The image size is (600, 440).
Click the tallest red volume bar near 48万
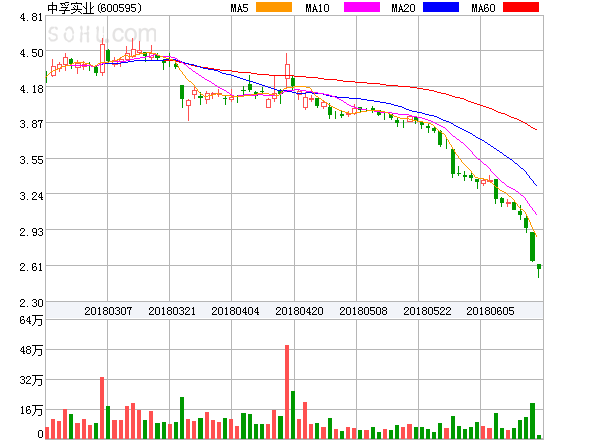tap(287, 392)
